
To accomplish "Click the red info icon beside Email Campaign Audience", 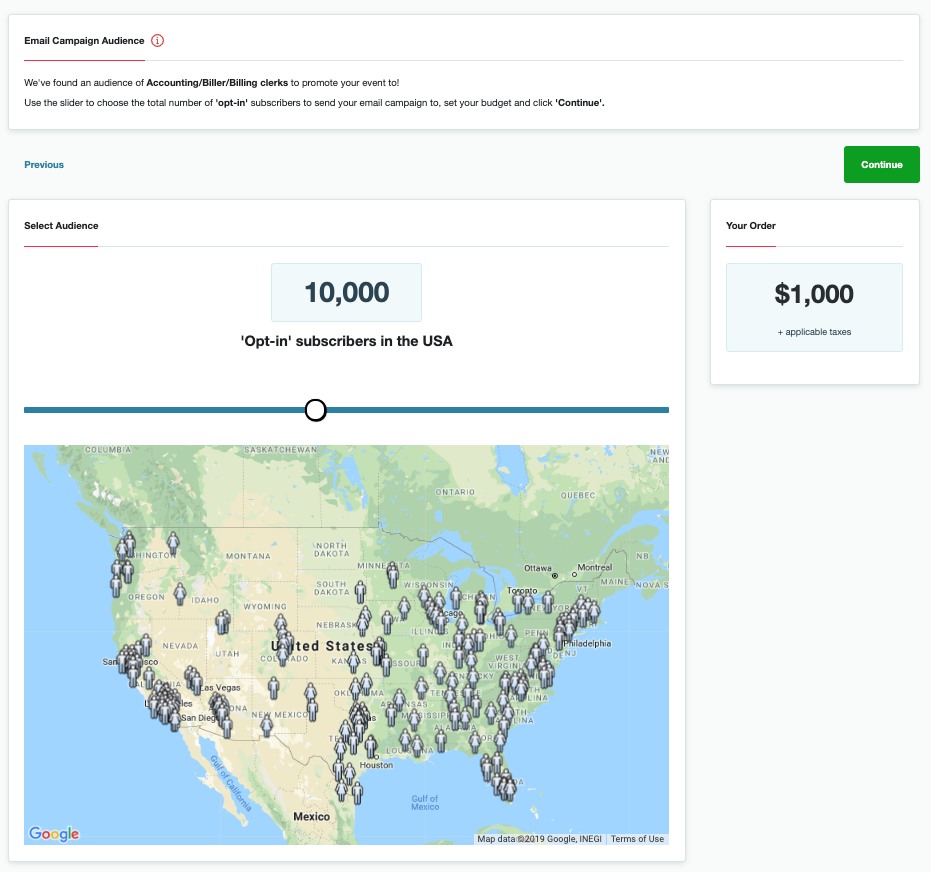I will (157, 40).
